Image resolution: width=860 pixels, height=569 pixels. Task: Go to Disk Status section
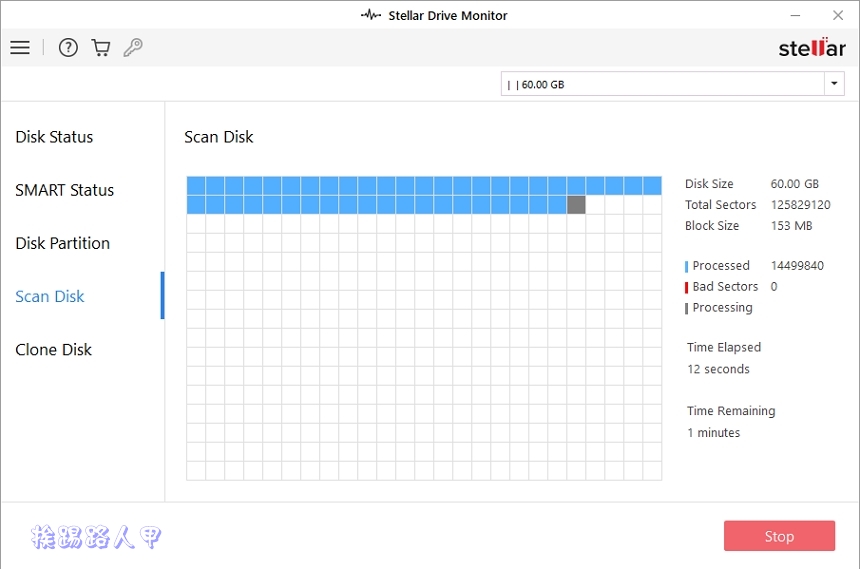[54, 137]
